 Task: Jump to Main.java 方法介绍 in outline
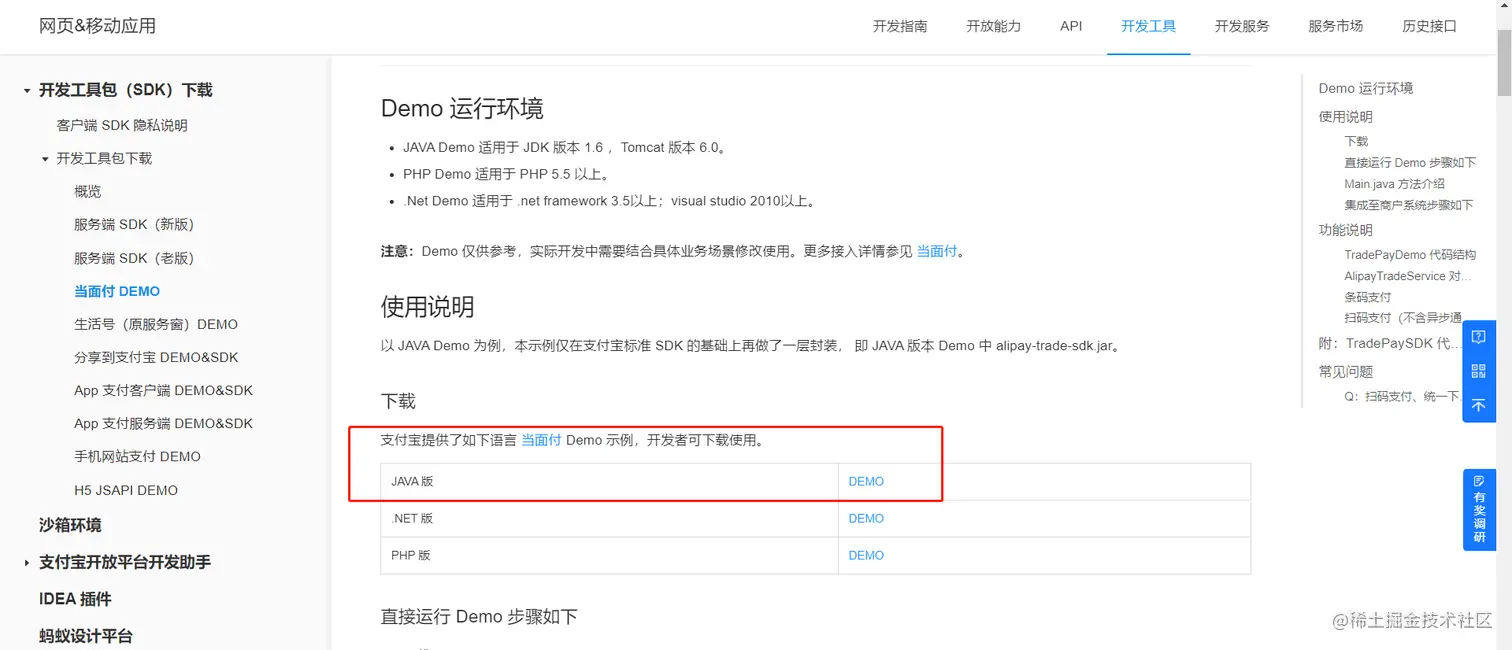pyautogui.click(x=1394, y=184)
